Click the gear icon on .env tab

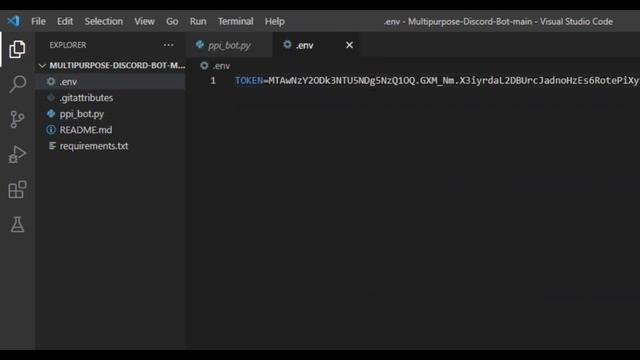[x=287, y=44]
